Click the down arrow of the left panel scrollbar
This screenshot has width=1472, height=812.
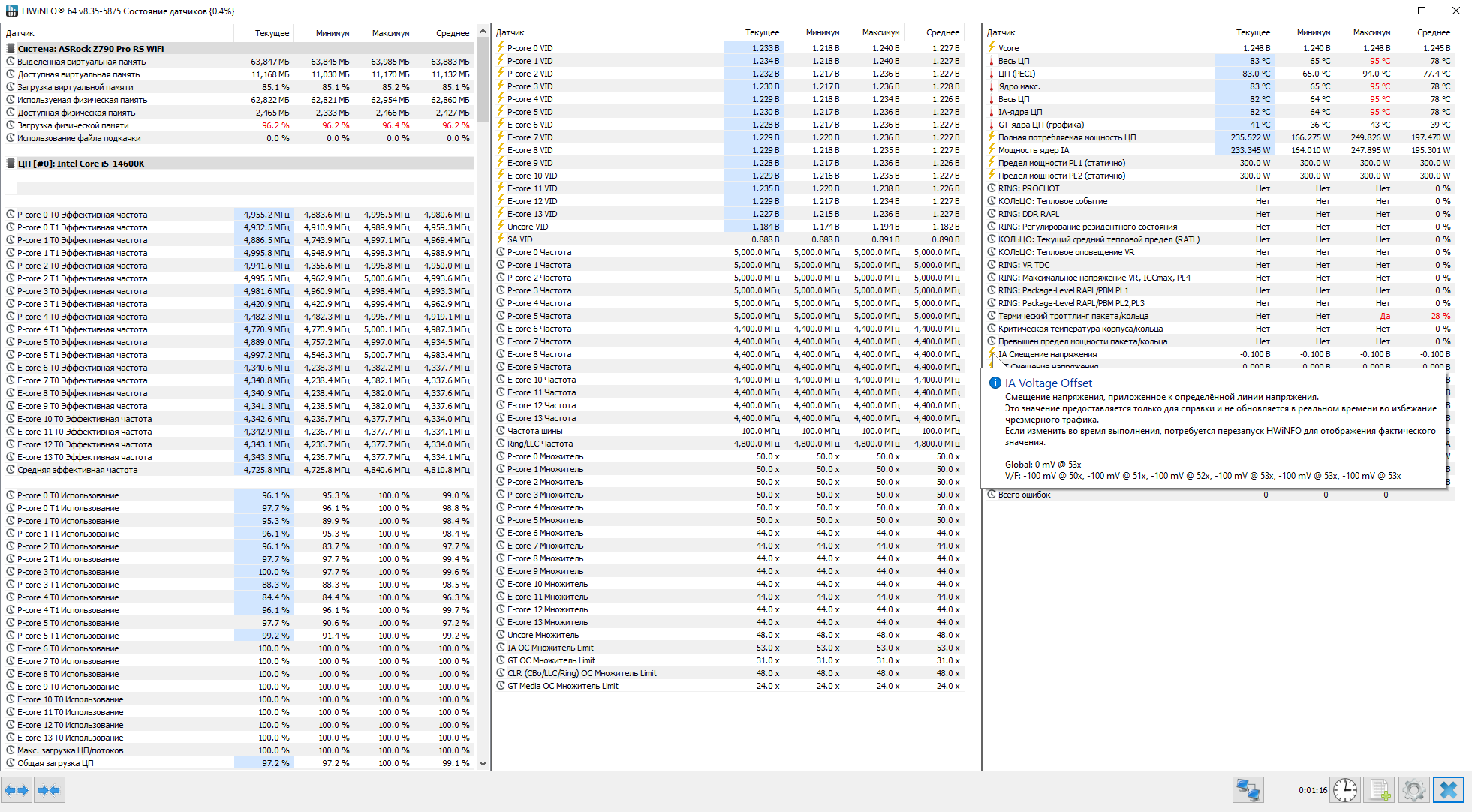click(x=483, y=764)
